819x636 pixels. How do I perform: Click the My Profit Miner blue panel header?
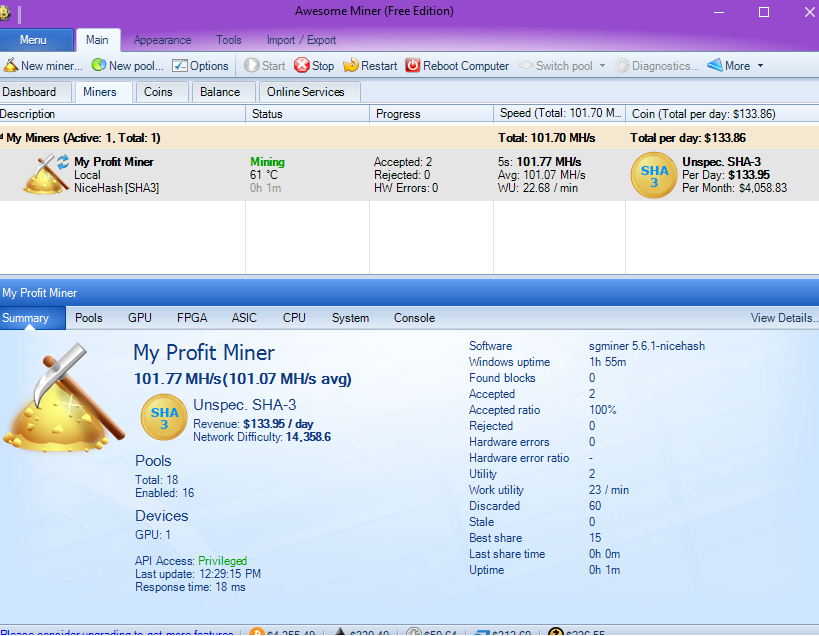[x=410, y=292]
